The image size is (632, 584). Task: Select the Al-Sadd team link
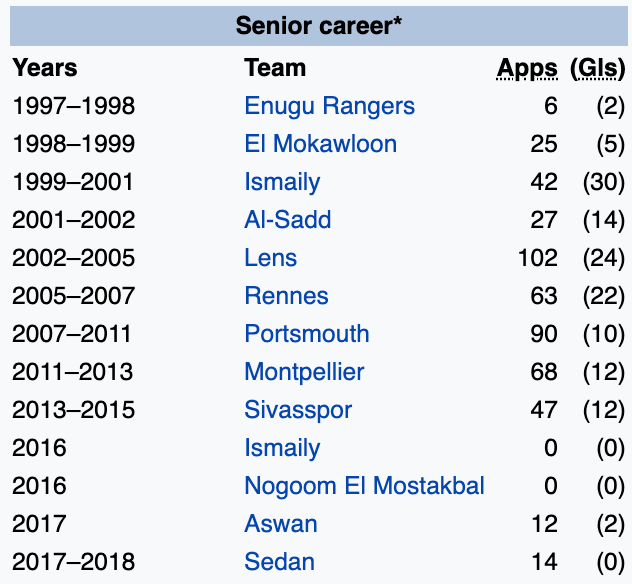287,220
